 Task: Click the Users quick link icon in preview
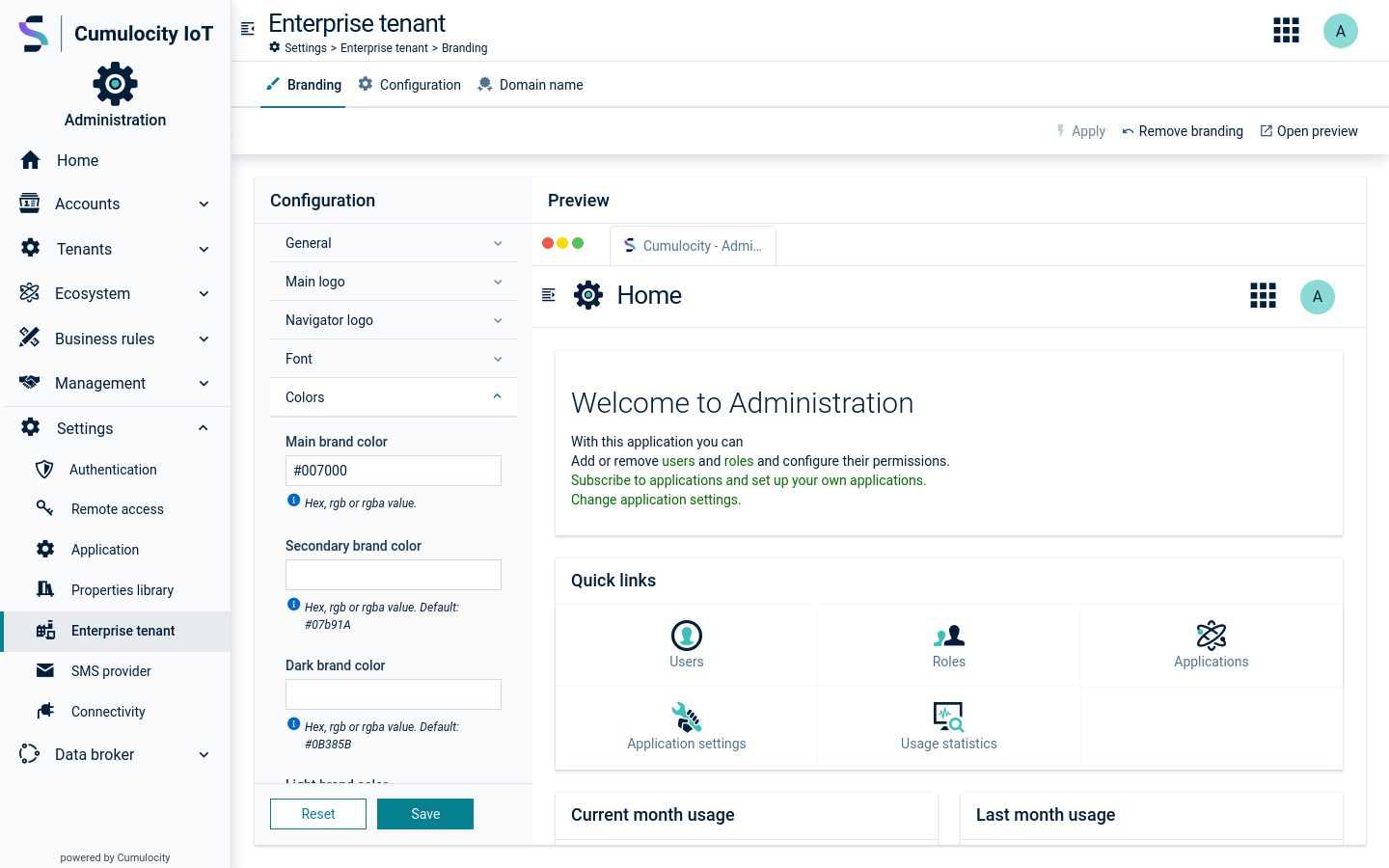click(687, 636)
